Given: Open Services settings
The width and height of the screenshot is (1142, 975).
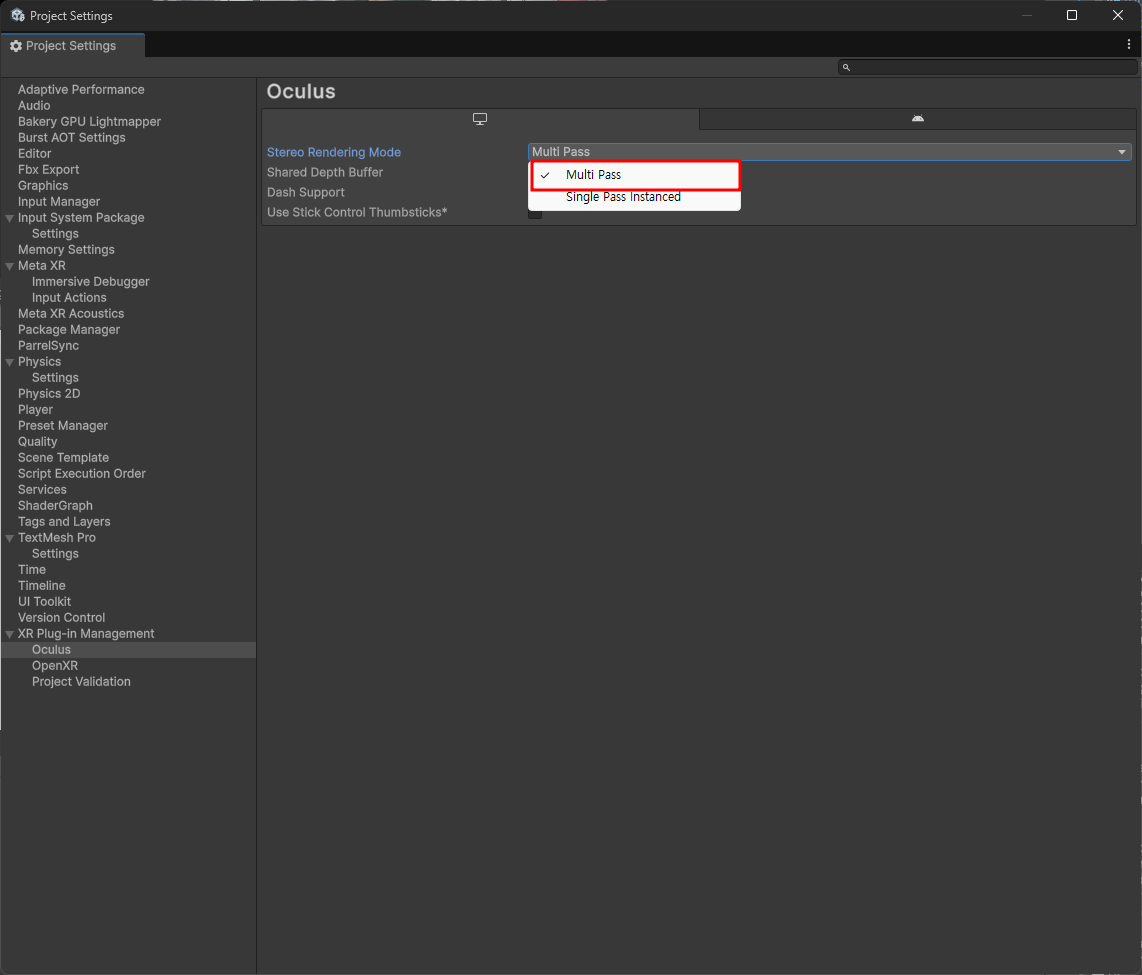Looking at the screenshot, I should coord(42,490).
